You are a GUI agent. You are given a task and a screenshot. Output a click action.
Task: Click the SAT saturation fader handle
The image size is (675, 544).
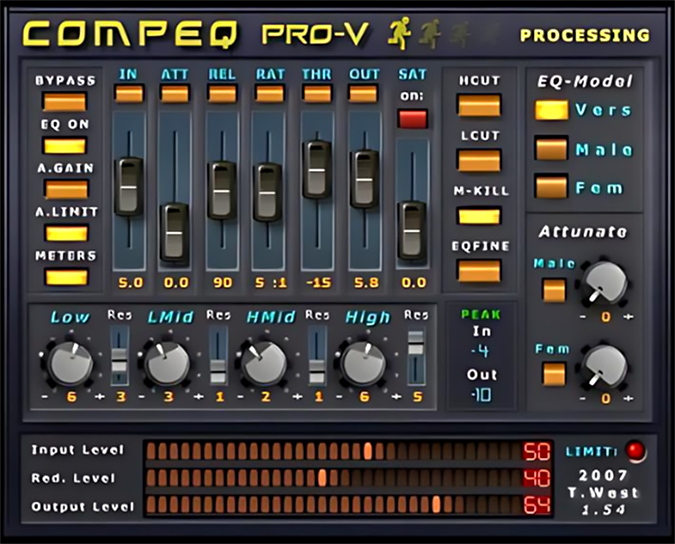412,230
